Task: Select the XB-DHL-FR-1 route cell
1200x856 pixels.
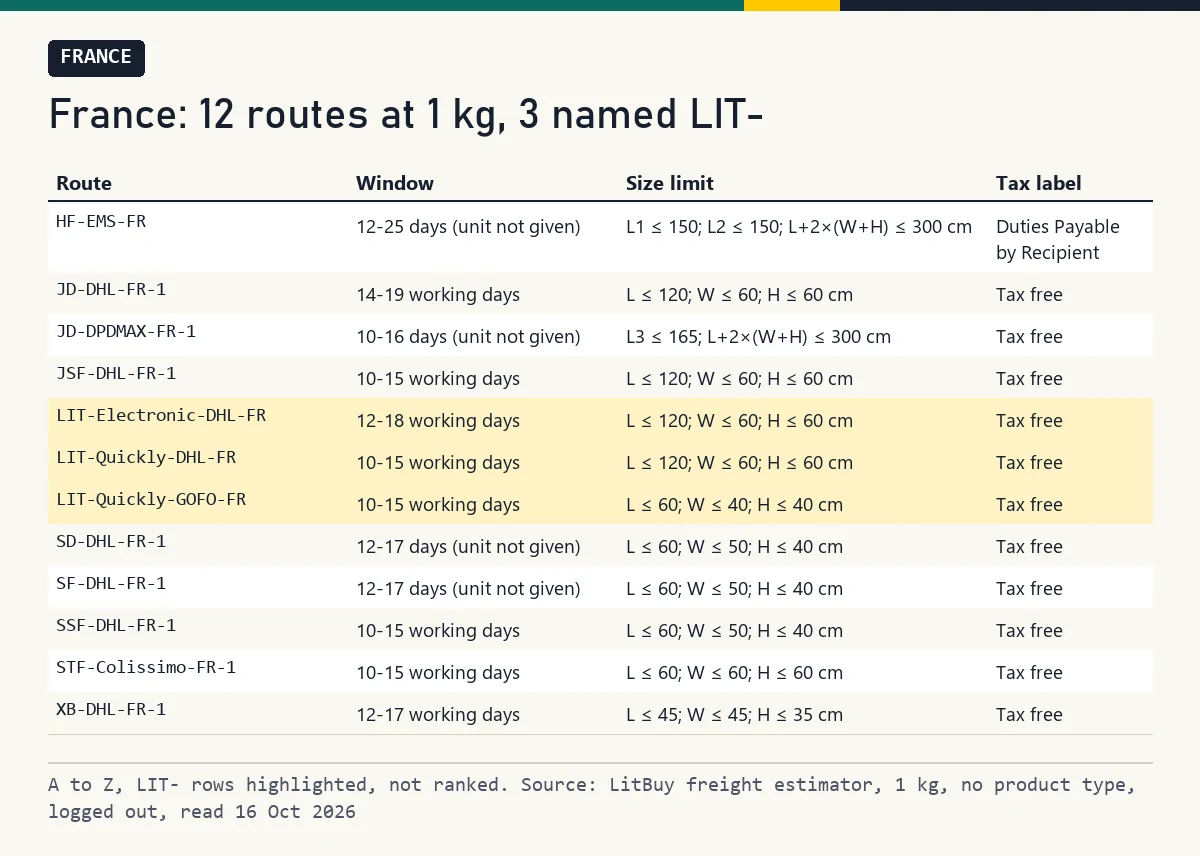Action: pyautogui.click(x=111, y=709)
